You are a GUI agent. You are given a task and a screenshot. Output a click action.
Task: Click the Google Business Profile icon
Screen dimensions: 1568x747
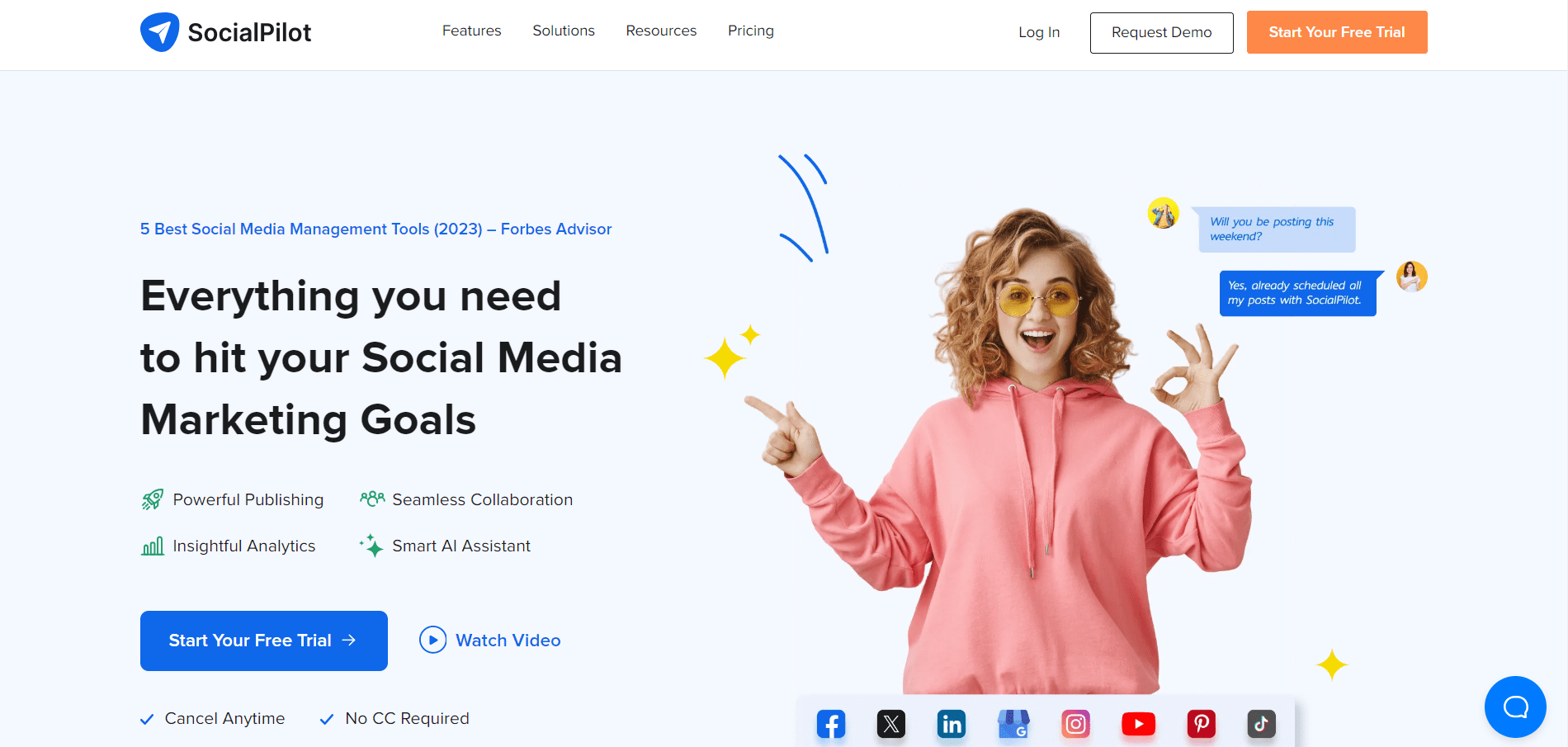(x=1013, y=724)
